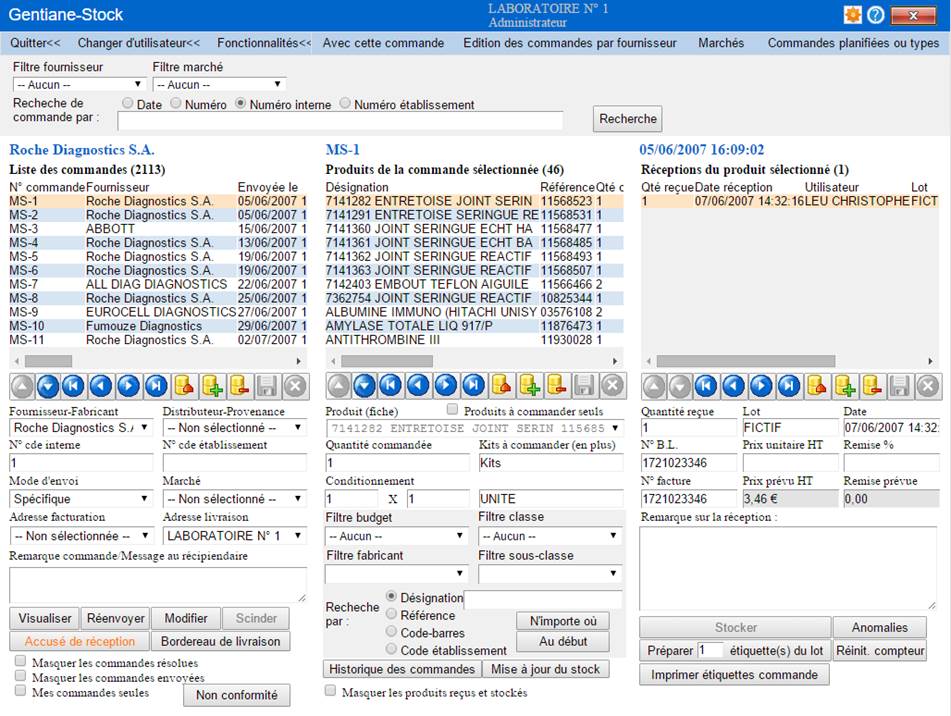
Task: Enable Masquer les commandes résolues checkbox
Action: [x=21, y=660]
